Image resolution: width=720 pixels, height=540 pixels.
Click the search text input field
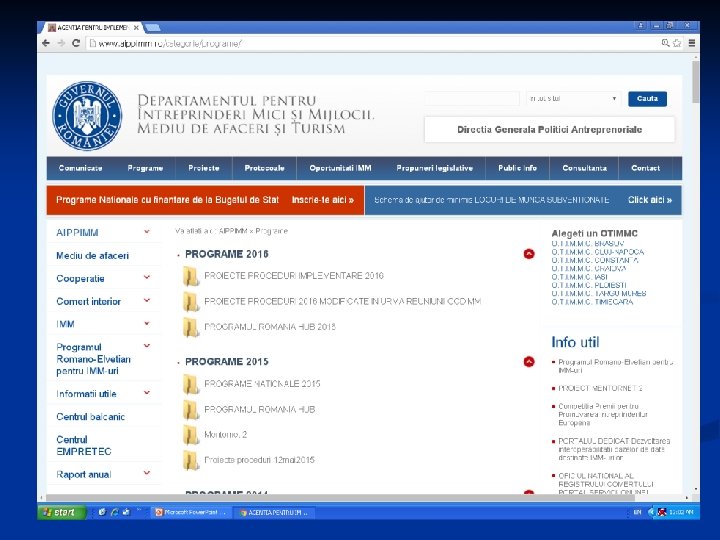click(x=472, y=99)
